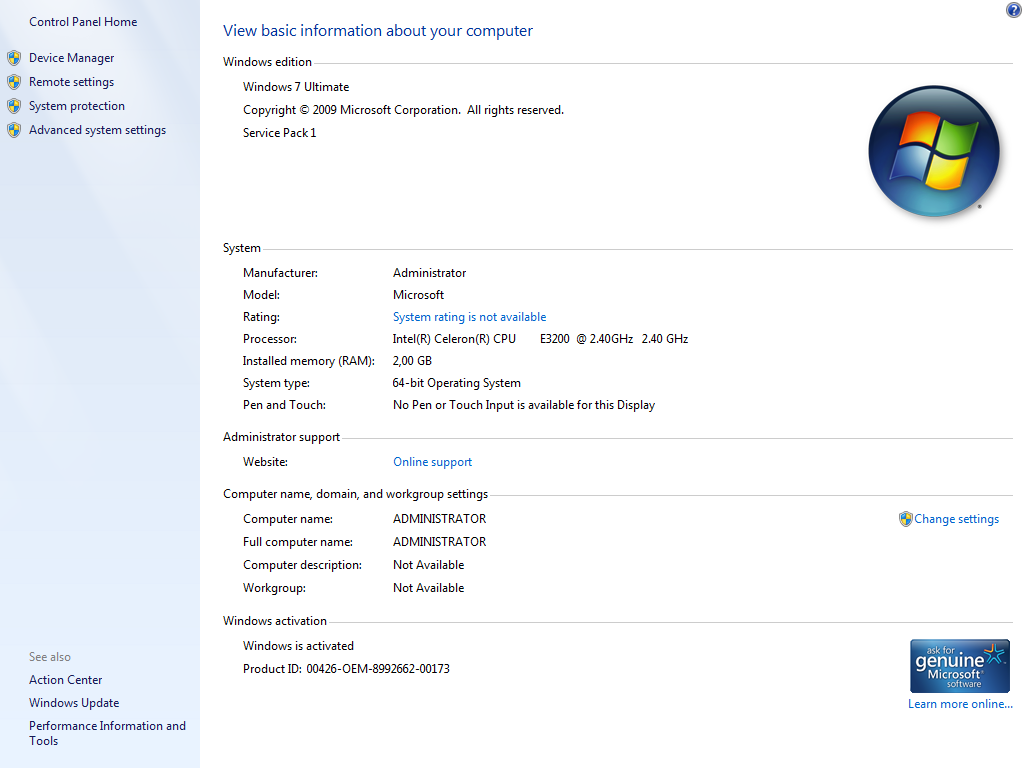Open Advanced system settings
Screen dimensions: 1024x768
(x=97, y=131)
